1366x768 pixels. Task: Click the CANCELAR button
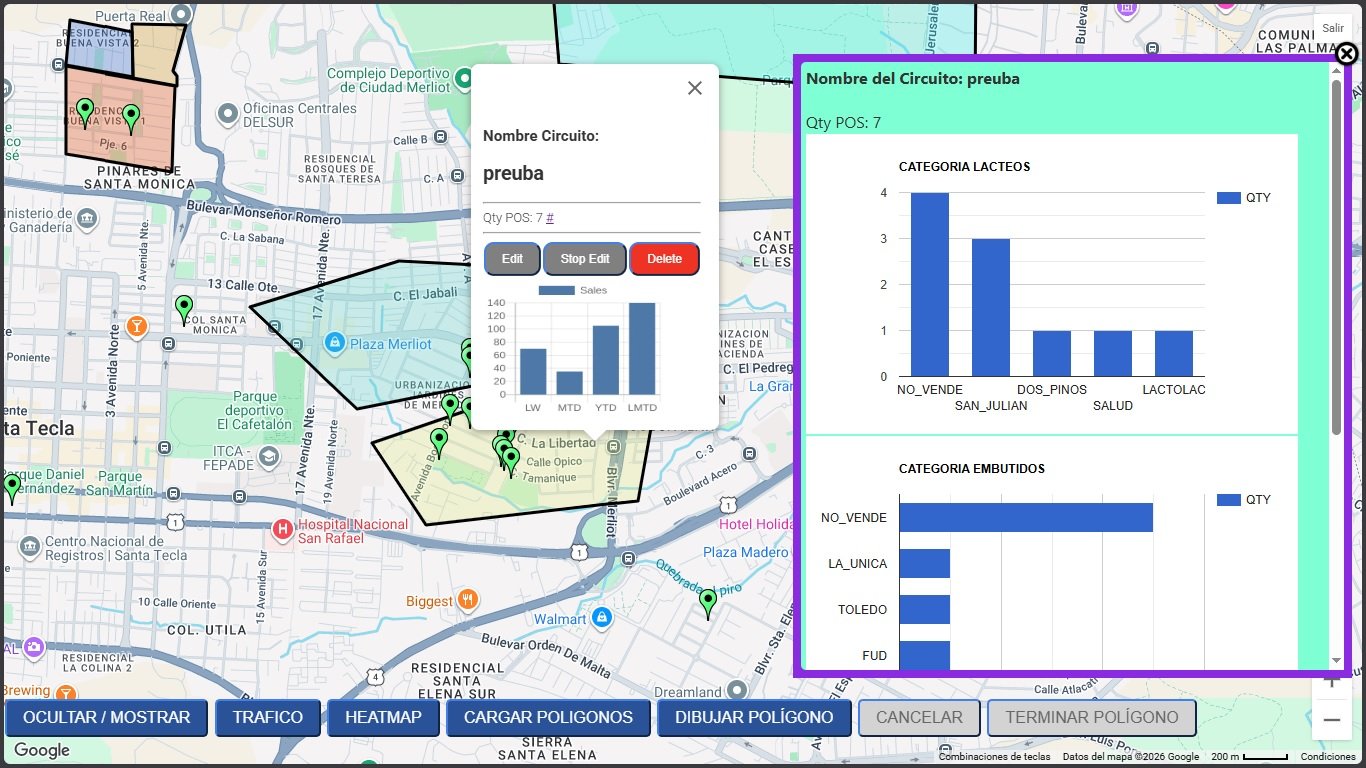pyautogui.click(x=919, y=717)
